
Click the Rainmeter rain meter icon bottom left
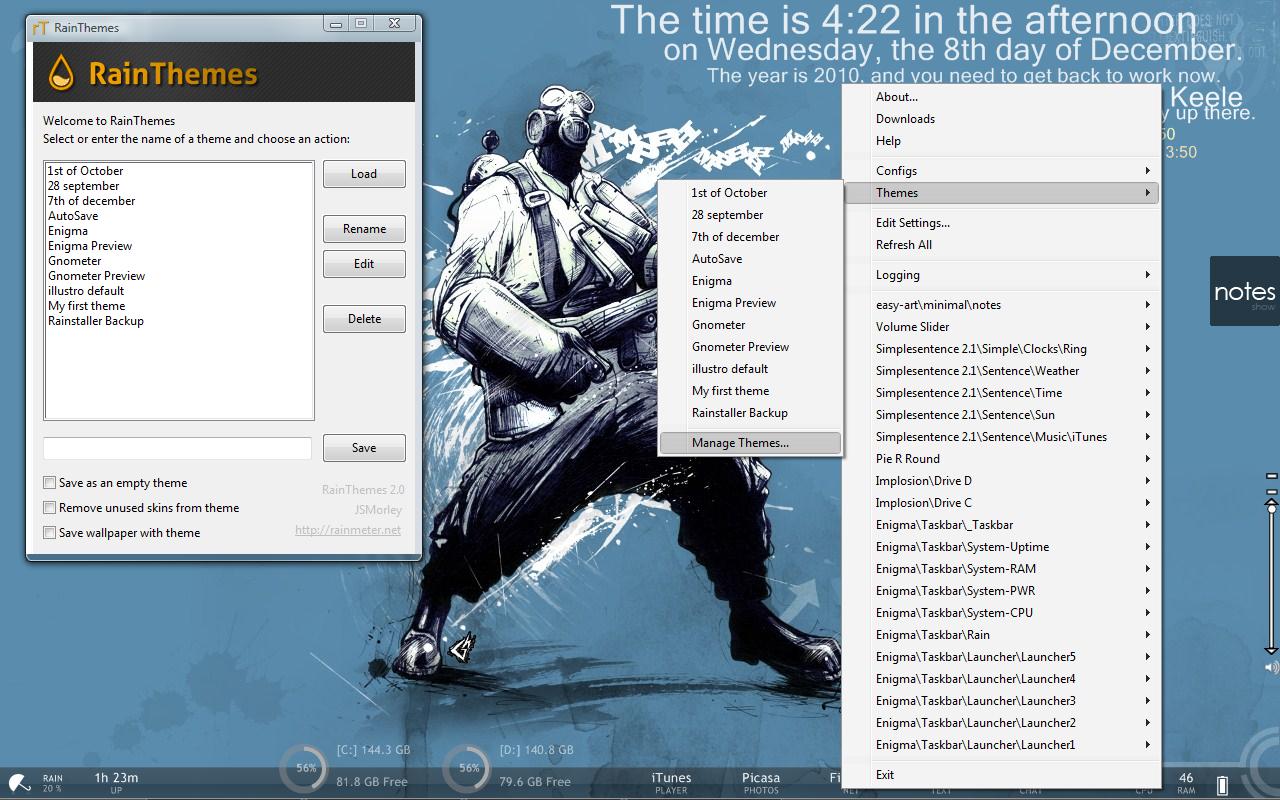coord(18,782)
